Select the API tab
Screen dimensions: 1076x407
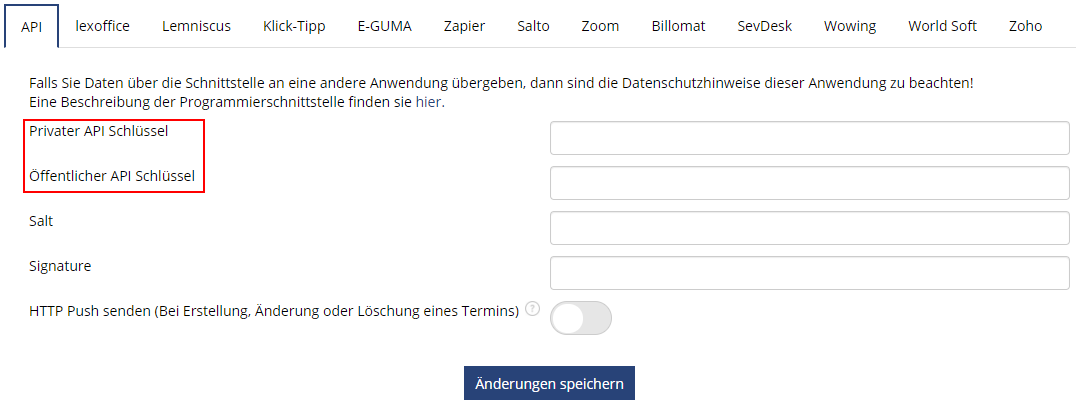[x=32, y=27]
